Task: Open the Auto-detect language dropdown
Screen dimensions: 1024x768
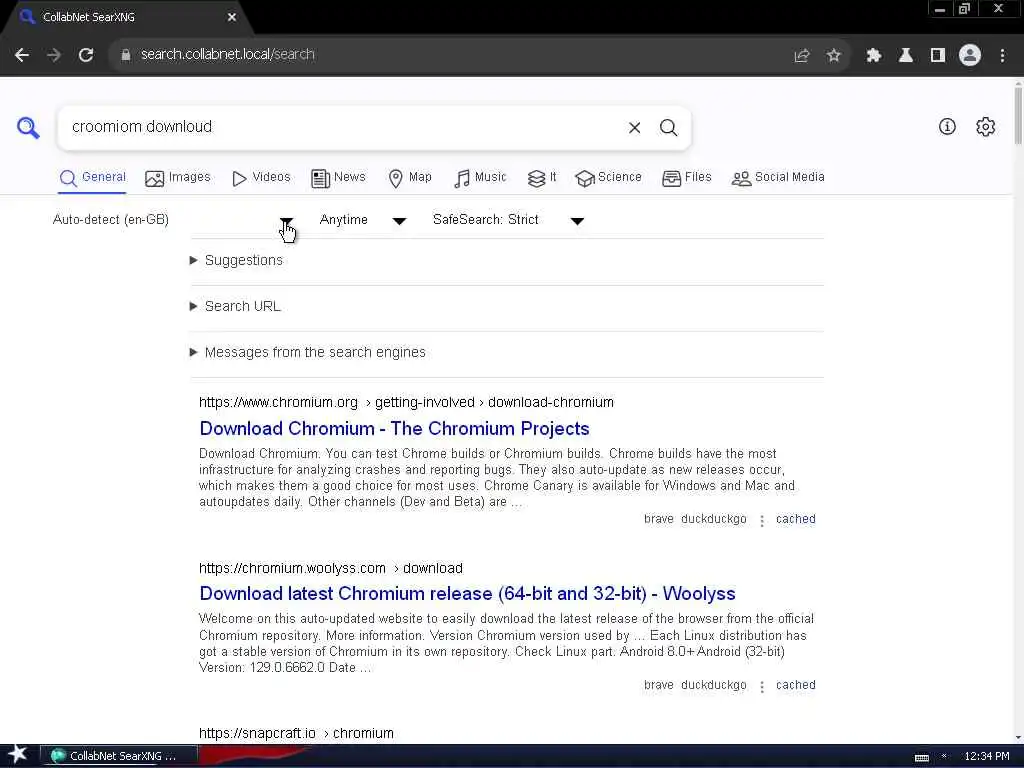Action: coord(173,220)
